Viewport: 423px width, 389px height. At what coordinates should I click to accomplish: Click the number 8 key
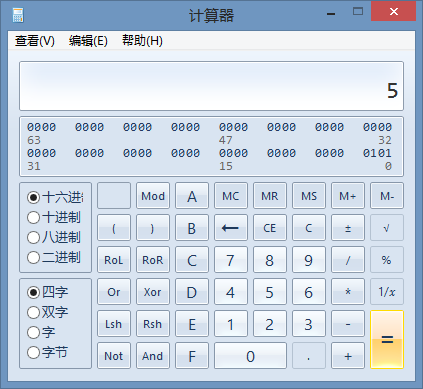[x=270, y=260]
